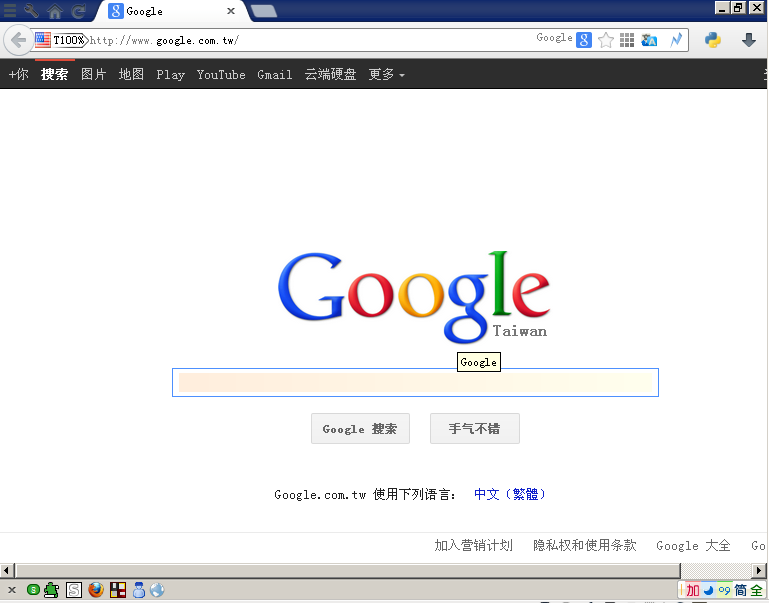Bookmark page with the star icon

point(606,40)
